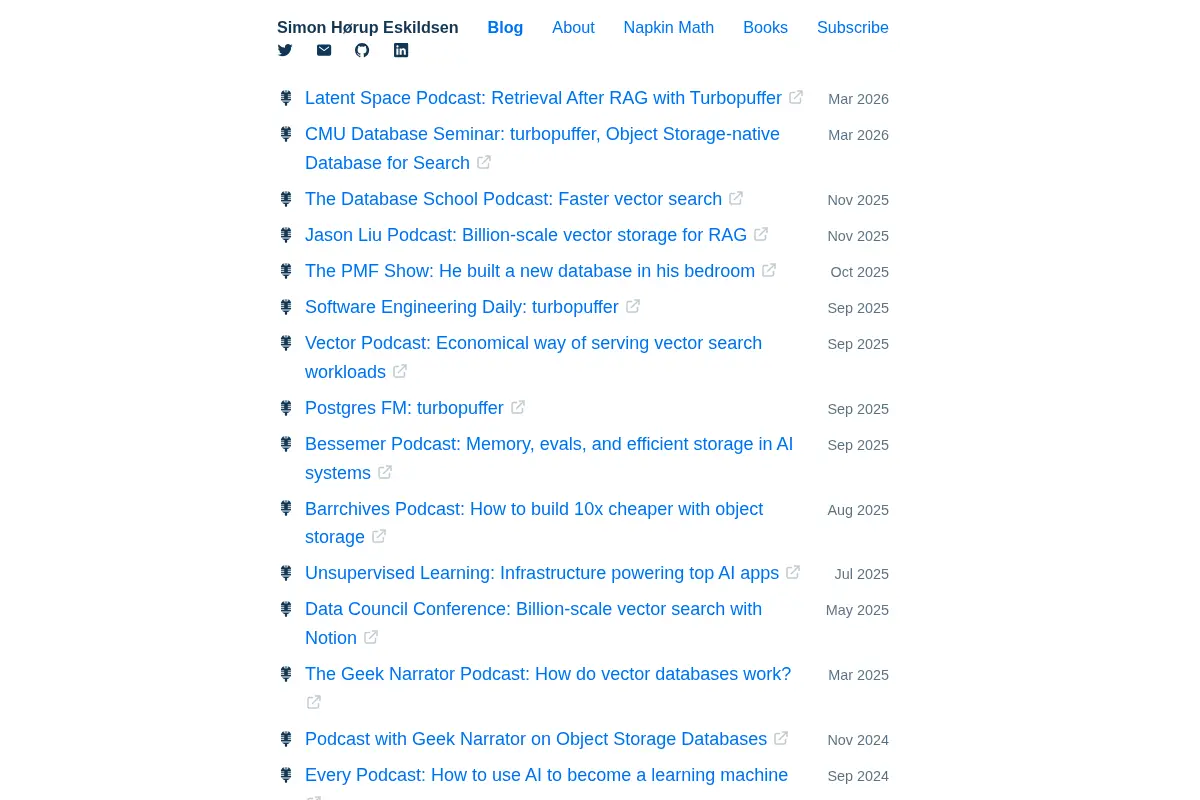Image resolution: width=1200 pixels, height=800 pixels.
Task: Open Data Council Conference Notion talk link
Action: (533, 623)
